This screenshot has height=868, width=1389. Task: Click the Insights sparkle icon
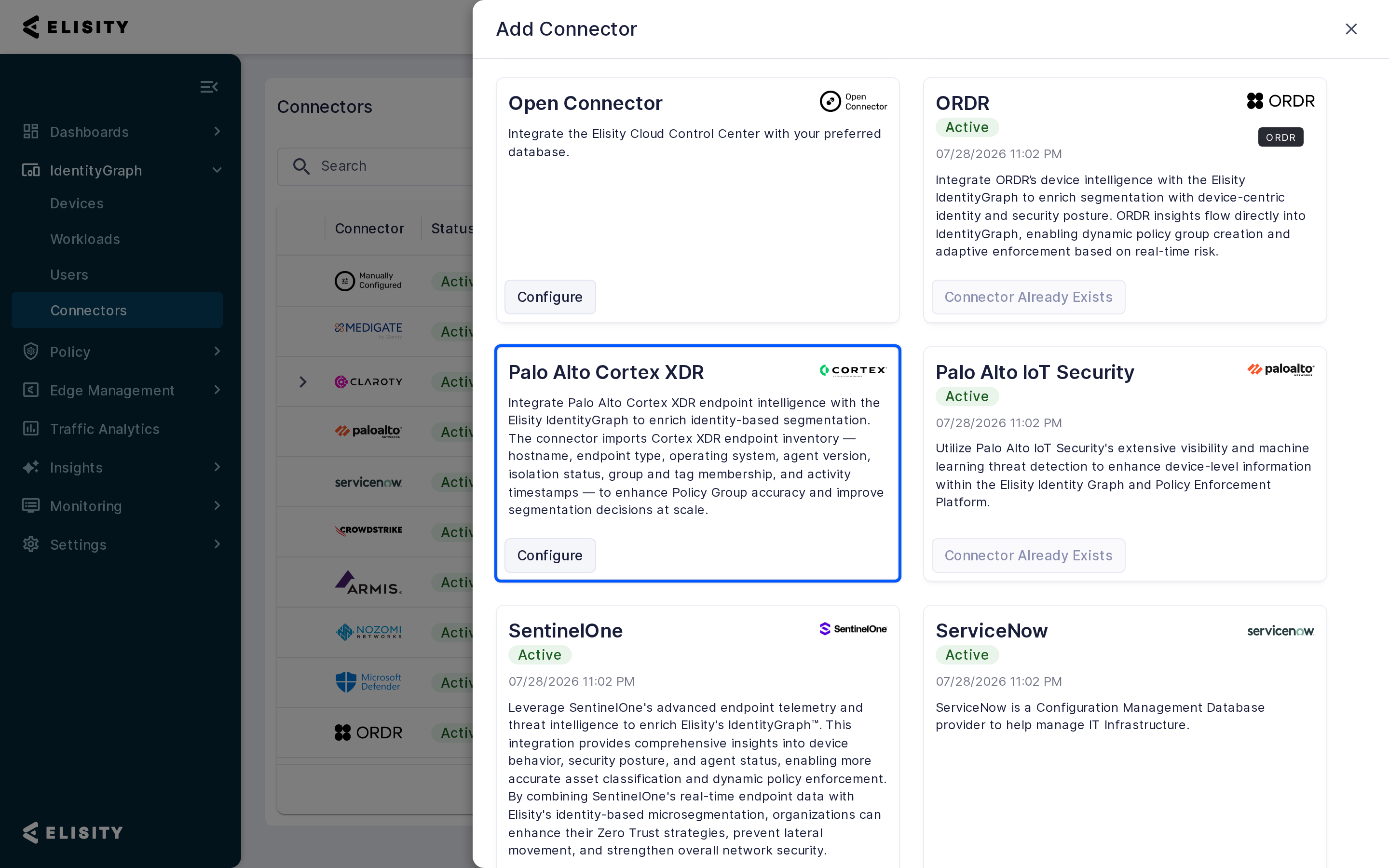click(30, 467)
